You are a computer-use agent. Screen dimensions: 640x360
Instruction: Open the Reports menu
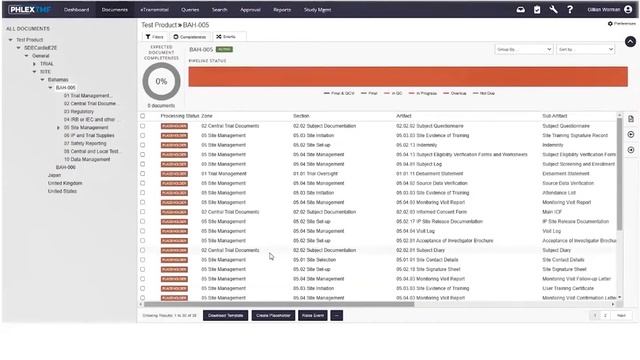282,9
